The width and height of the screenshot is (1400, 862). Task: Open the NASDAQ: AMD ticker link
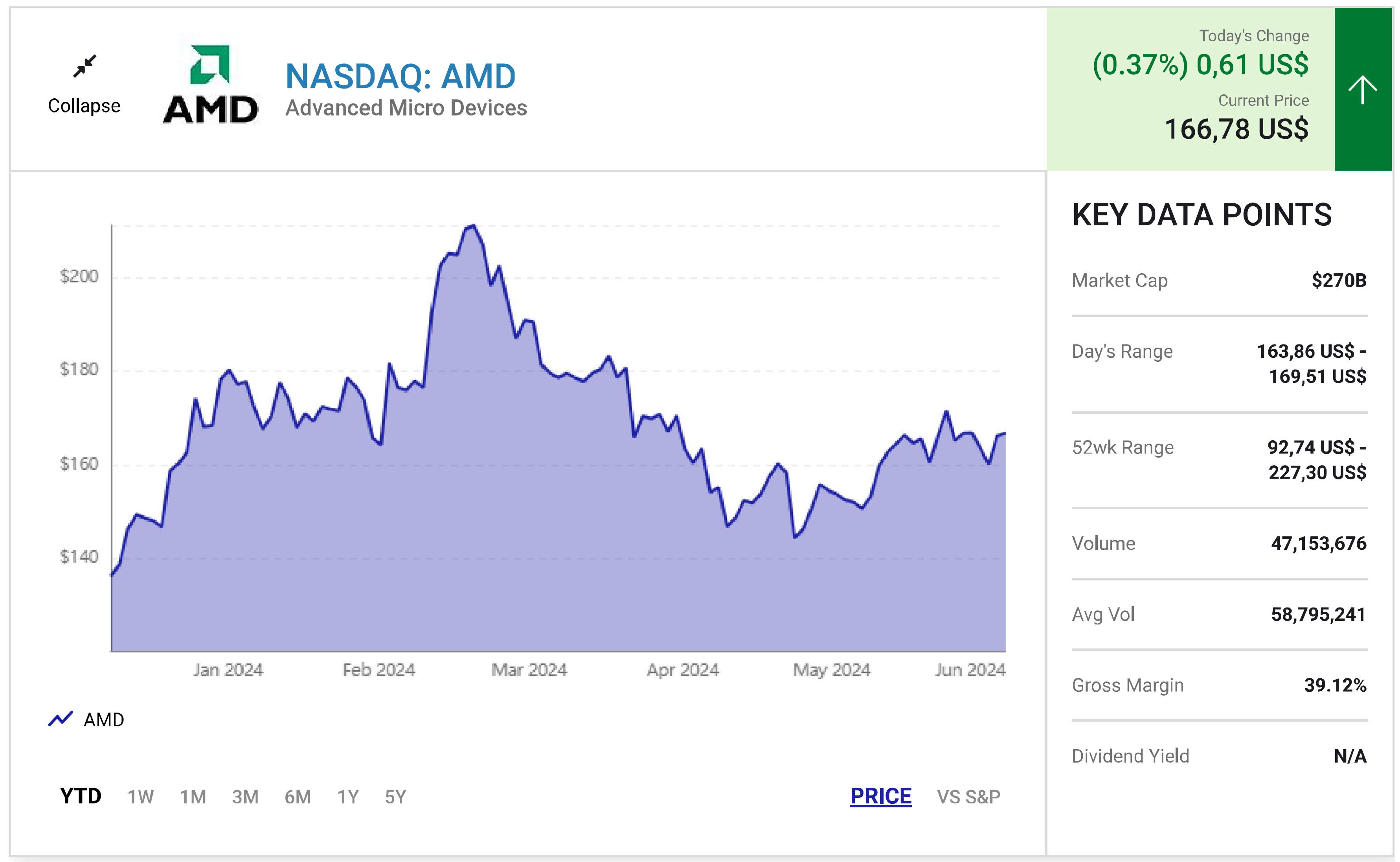click(x=400, y=76)
